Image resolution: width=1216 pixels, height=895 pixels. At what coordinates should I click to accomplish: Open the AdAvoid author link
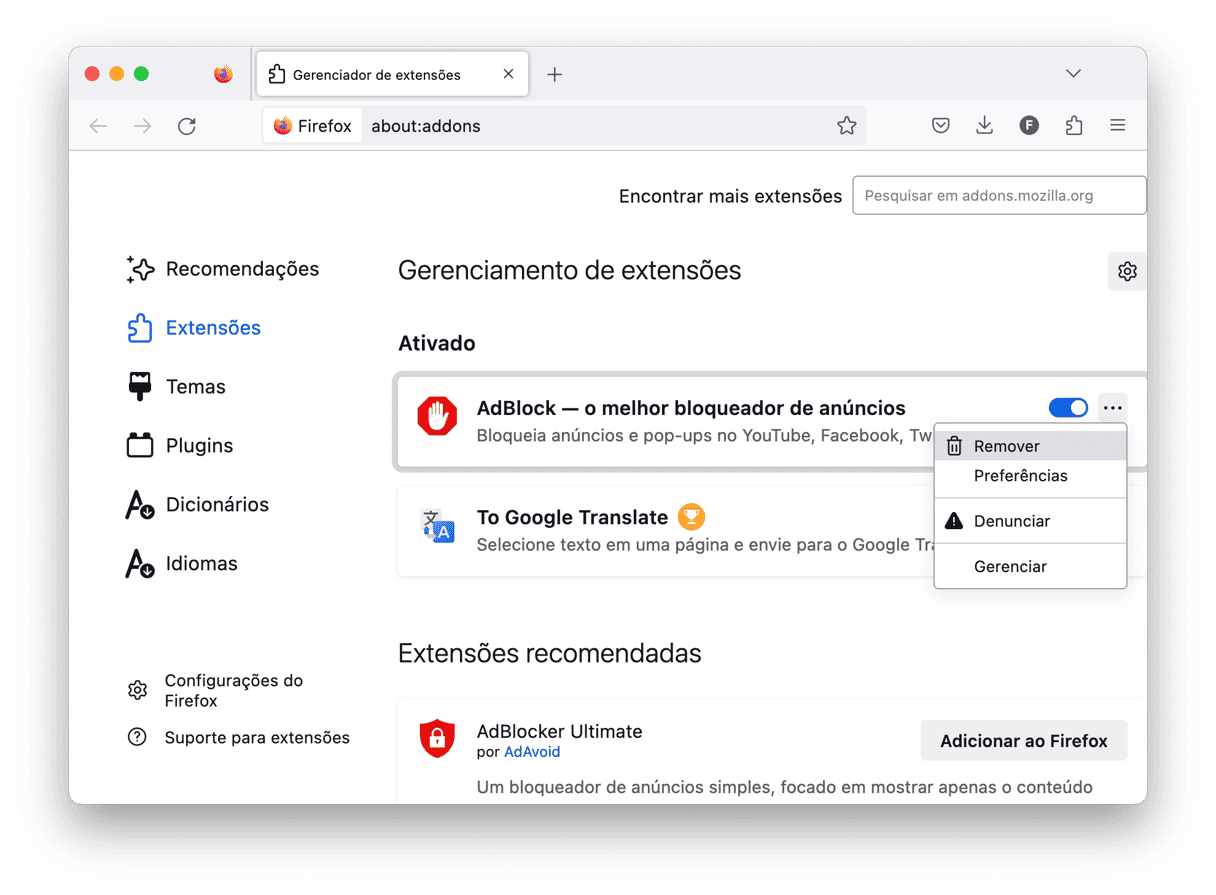[532, 752]
